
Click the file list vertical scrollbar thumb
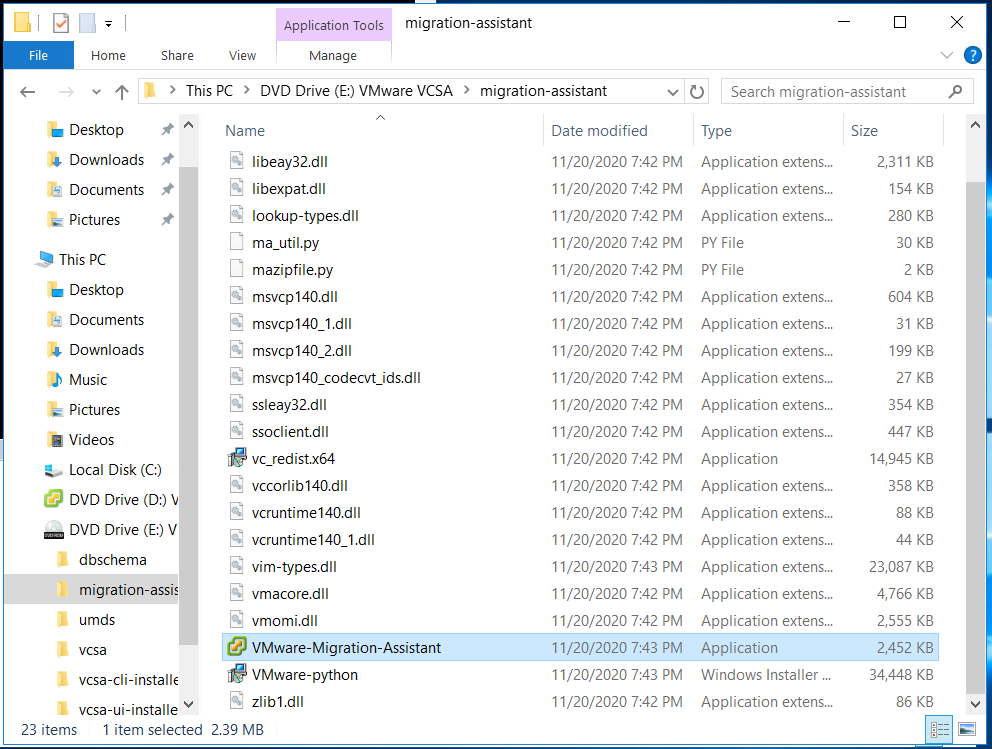(976, 438)
